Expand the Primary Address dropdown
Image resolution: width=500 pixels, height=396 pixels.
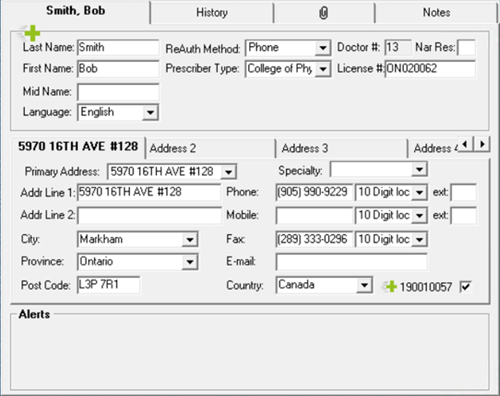[x=228, y=172]
